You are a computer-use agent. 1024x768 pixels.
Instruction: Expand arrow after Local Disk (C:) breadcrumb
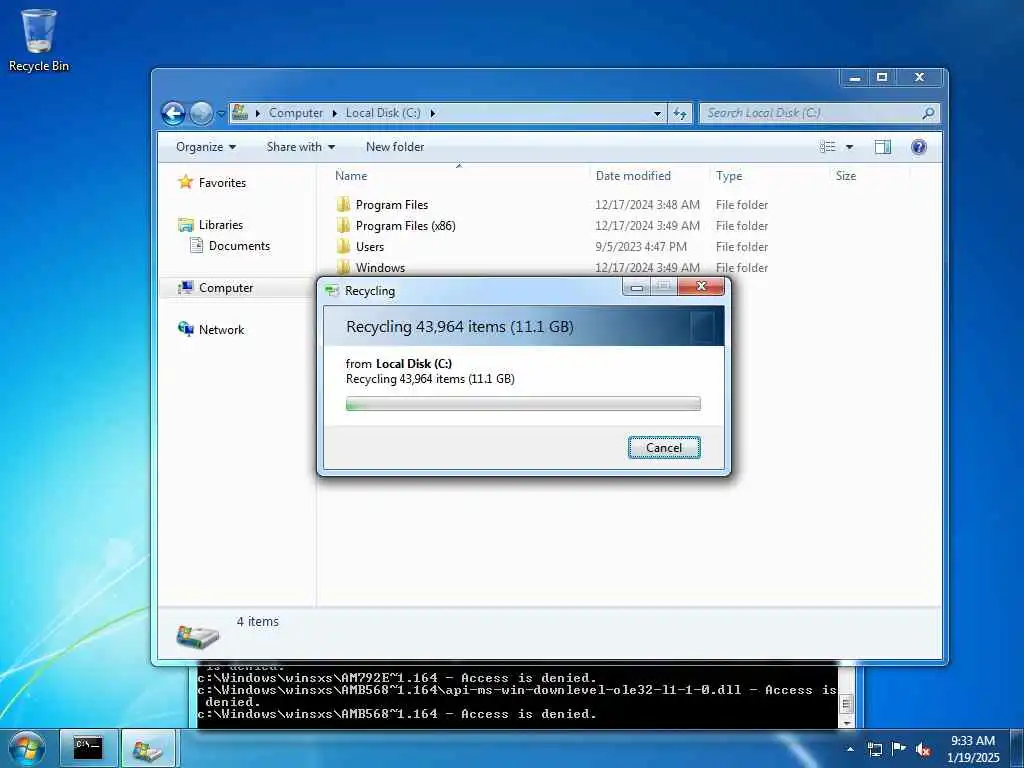coord(432,113)
